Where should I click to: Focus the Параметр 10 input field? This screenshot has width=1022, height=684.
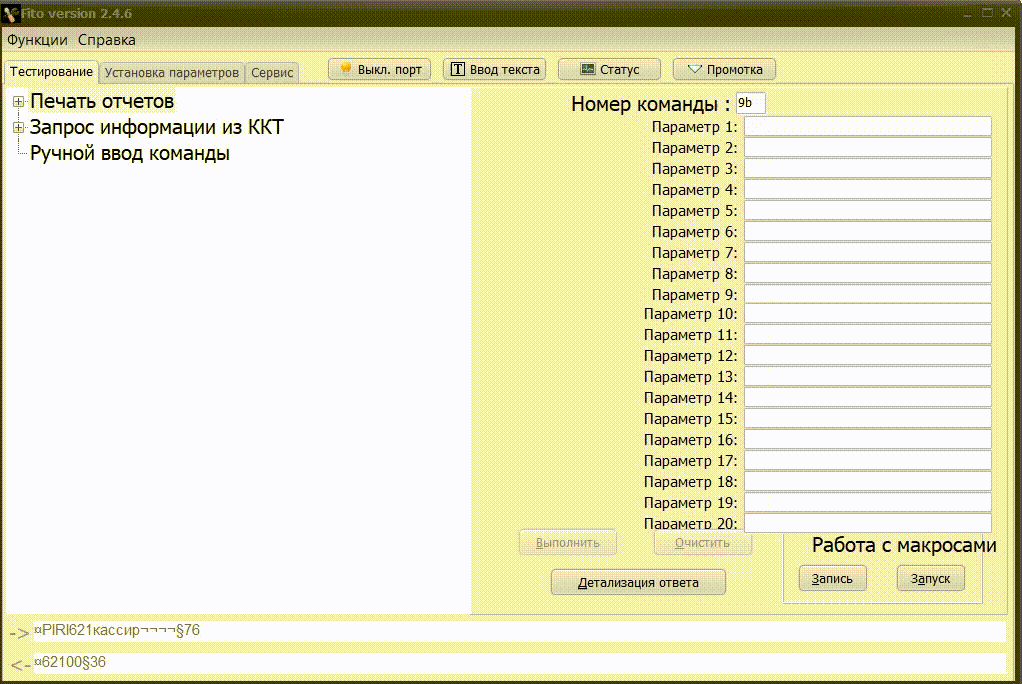tap(867, 314)
